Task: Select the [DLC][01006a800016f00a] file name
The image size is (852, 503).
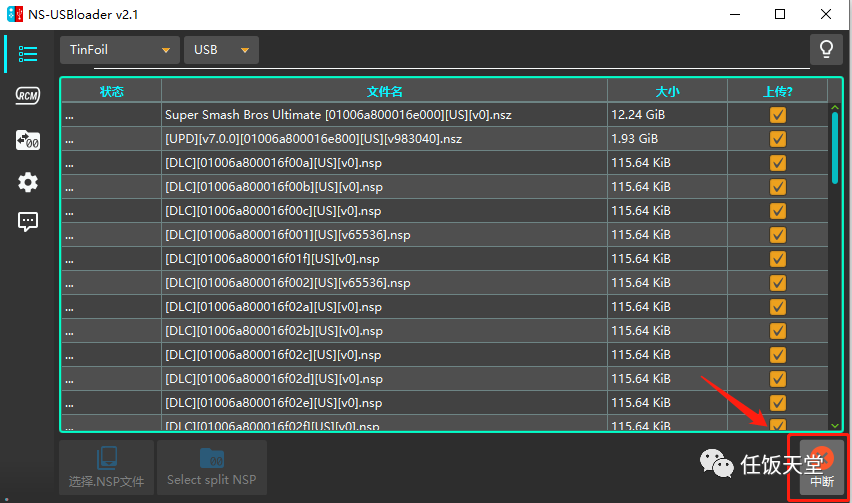Action: pos(273,162)
